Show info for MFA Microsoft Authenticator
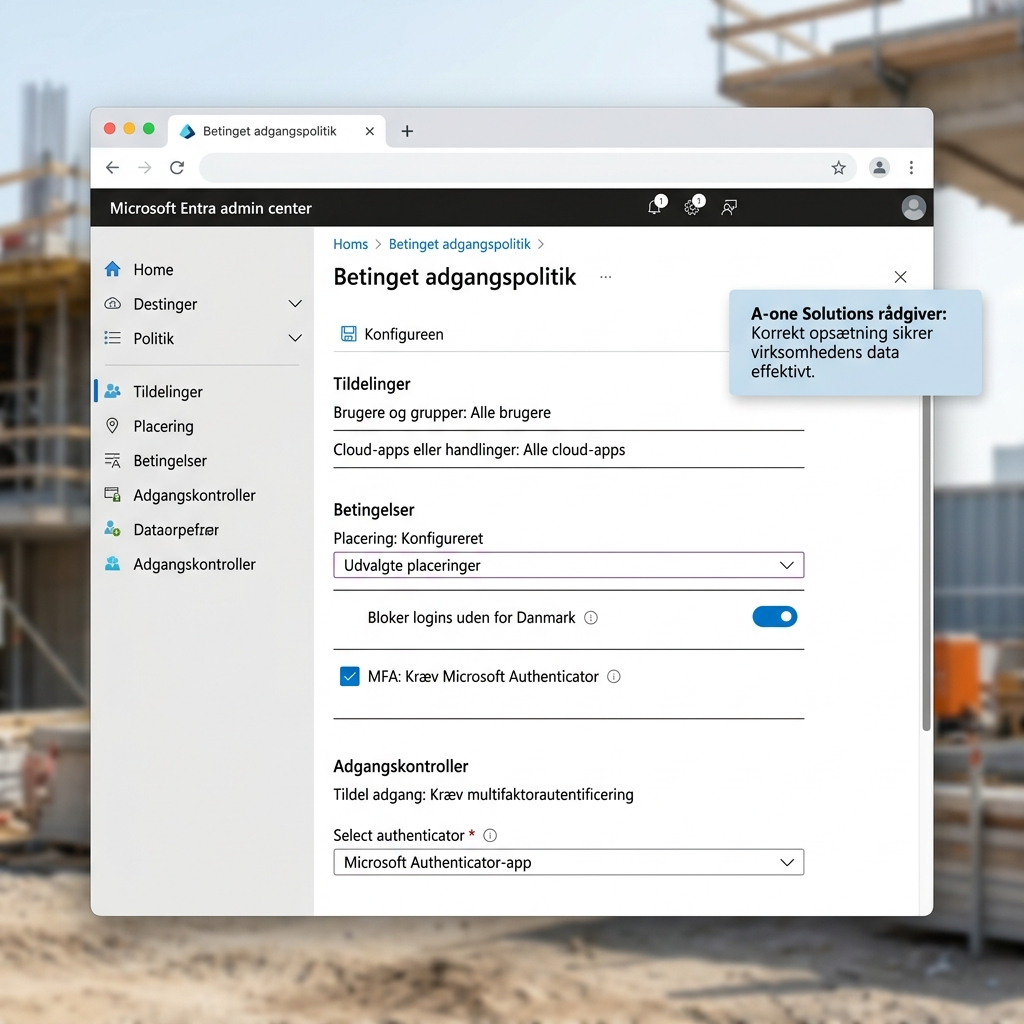The width and height of the screenshot is (1024, 1024). coord(614,677)
